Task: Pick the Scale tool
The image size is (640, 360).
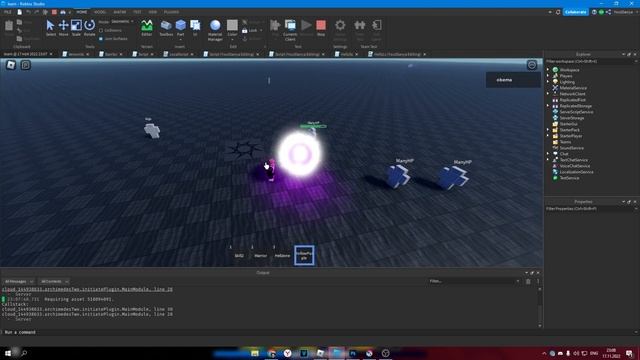Action: point(76,28)
